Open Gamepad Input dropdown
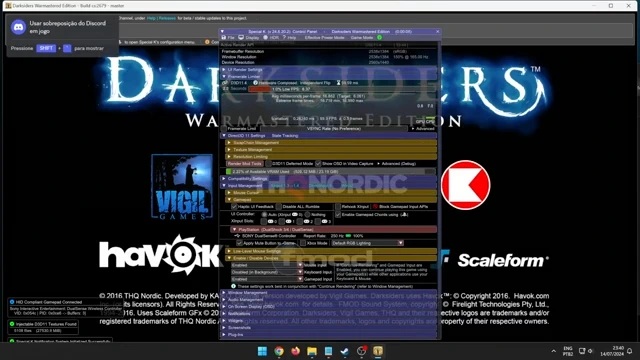 267,279
